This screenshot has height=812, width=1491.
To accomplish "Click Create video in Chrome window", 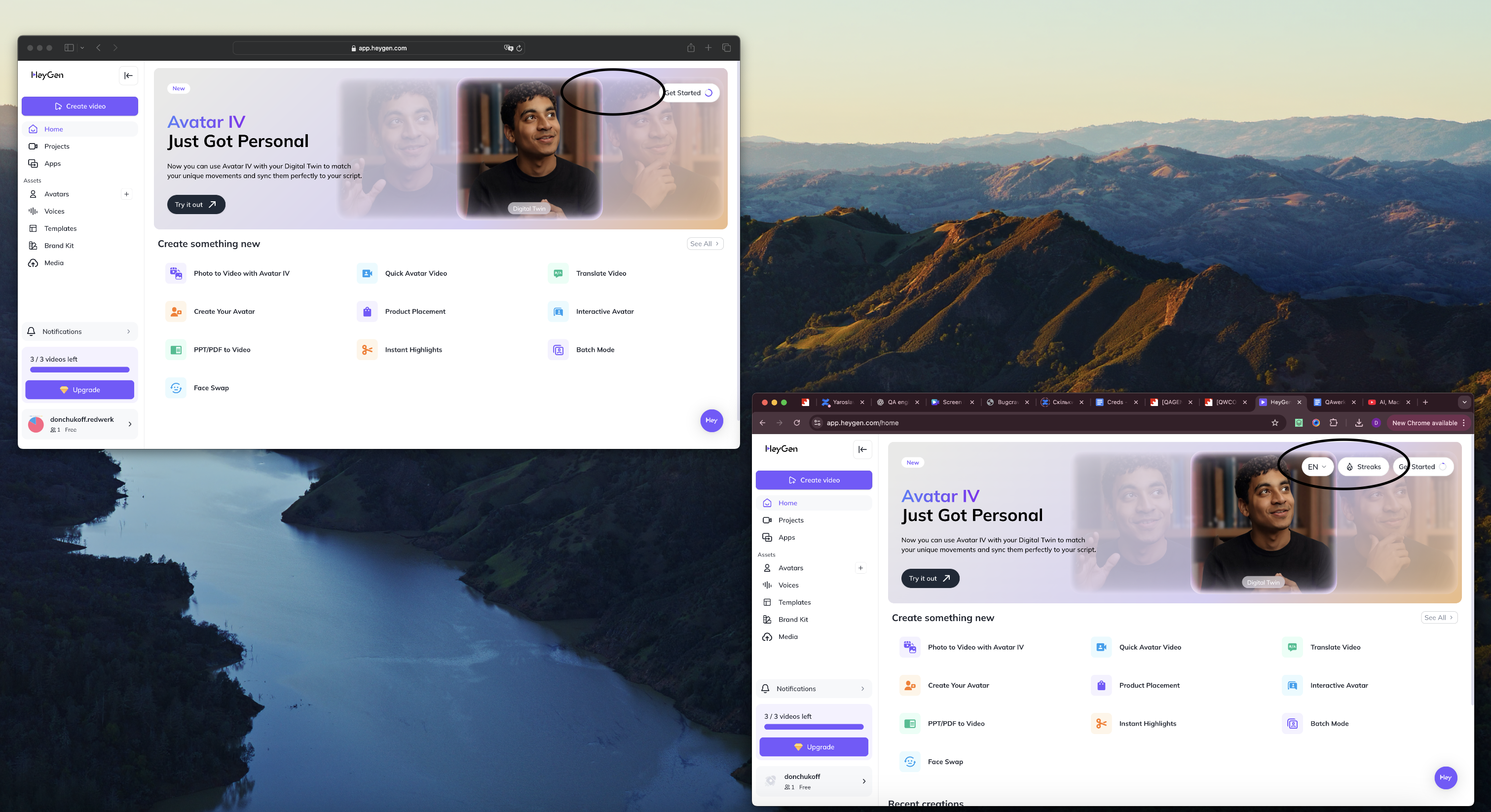I will [814, 480].
